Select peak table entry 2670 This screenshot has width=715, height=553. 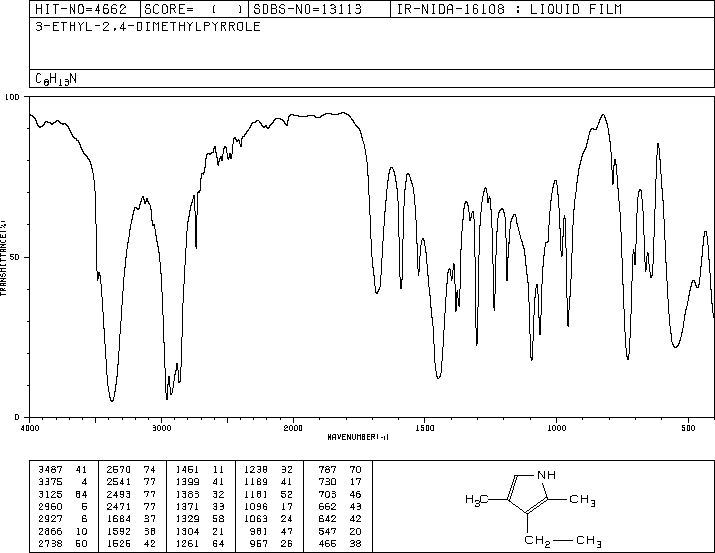pyautogui.click(x=119, y=469)
